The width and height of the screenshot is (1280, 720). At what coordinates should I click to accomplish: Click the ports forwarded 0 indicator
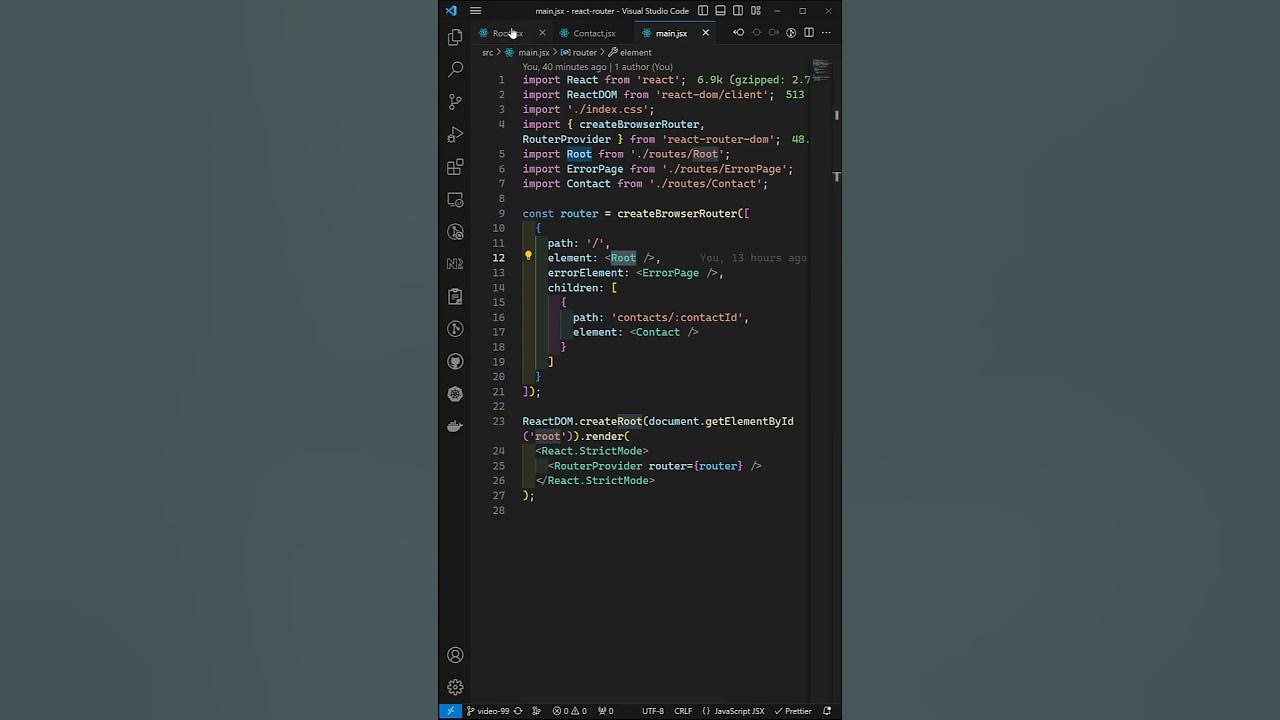[606, 711]
